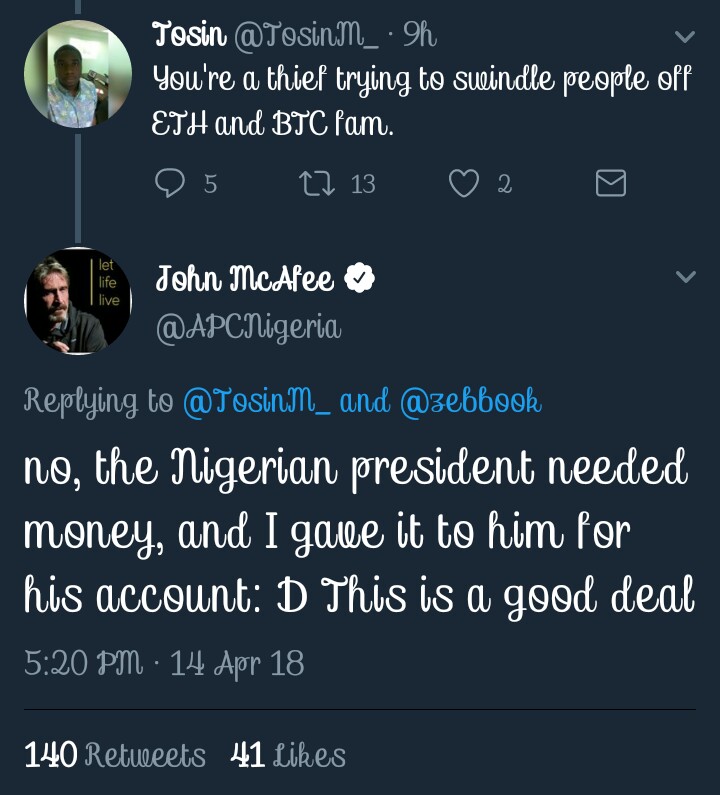
Task: Open John McAfee's profile picture
Action: tap(78, 301)
